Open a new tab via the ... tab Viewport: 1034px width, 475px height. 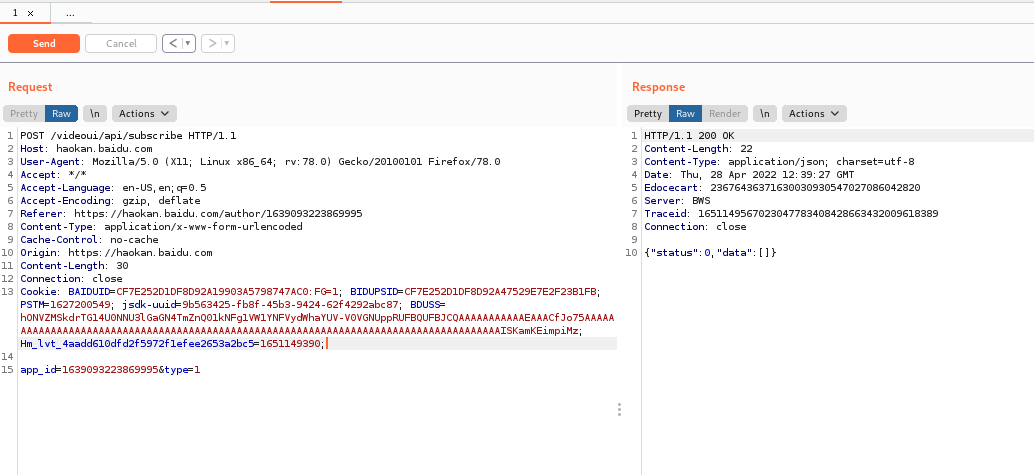70,14
